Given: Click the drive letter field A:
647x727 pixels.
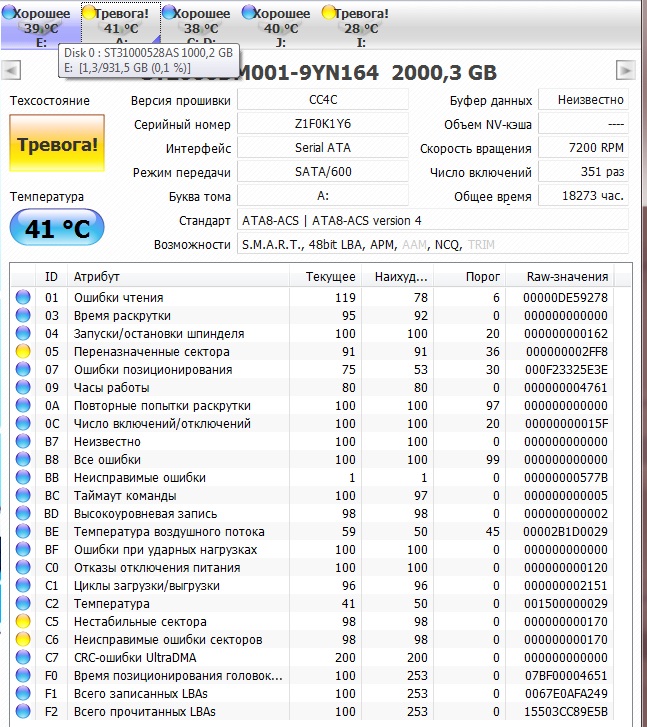Looking at the screenshot, I should coord(323,196).
